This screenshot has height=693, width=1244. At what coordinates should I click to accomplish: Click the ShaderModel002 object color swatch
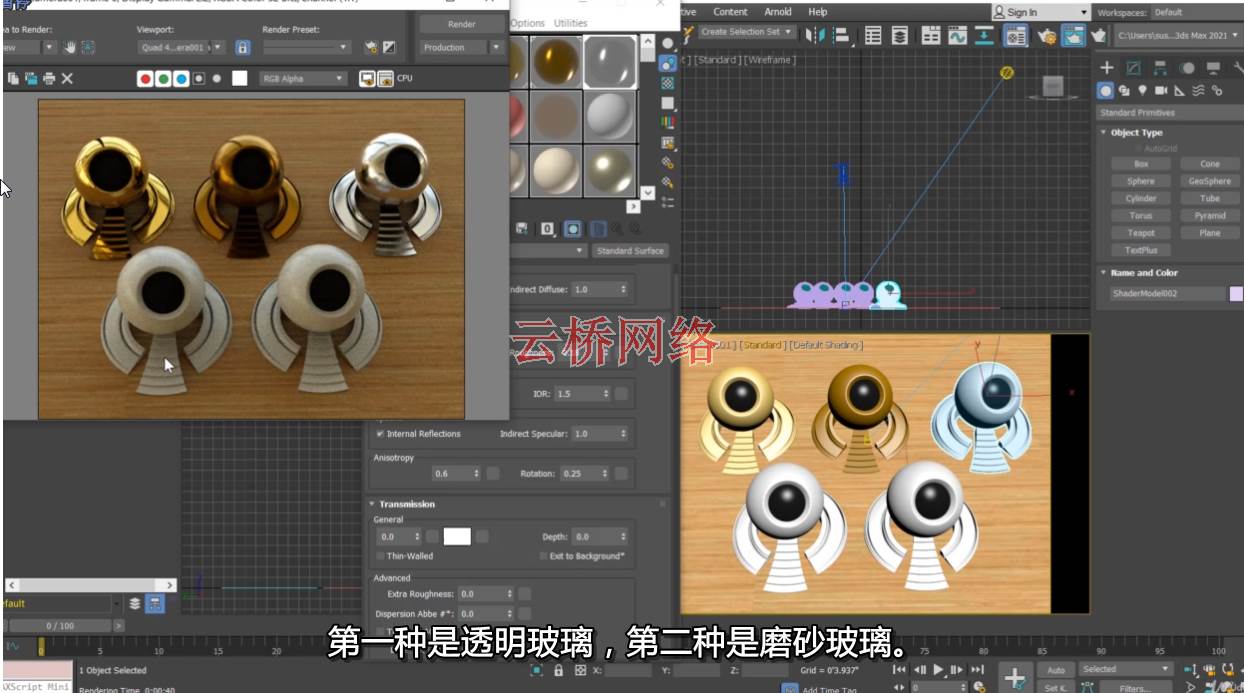tap(1235, 293)
